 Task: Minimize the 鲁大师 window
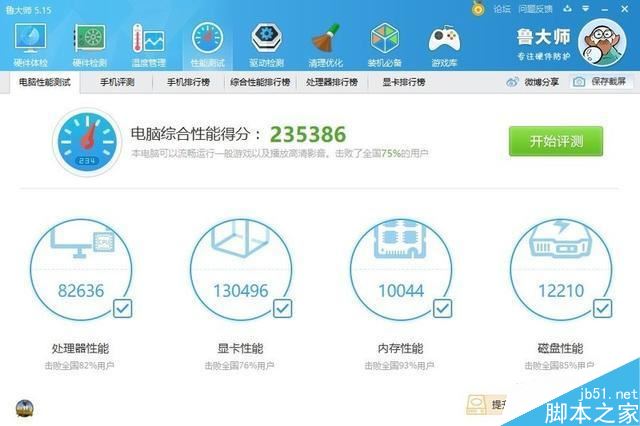(605, 9)
